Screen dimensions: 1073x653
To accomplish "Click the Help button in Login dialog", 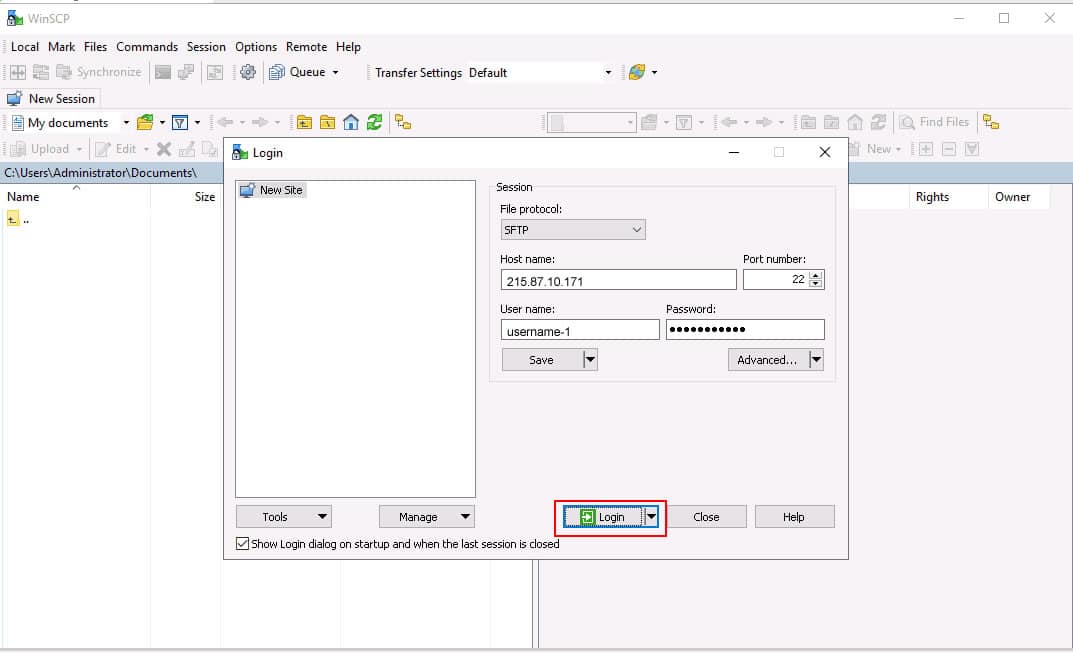I will point(794,517).
